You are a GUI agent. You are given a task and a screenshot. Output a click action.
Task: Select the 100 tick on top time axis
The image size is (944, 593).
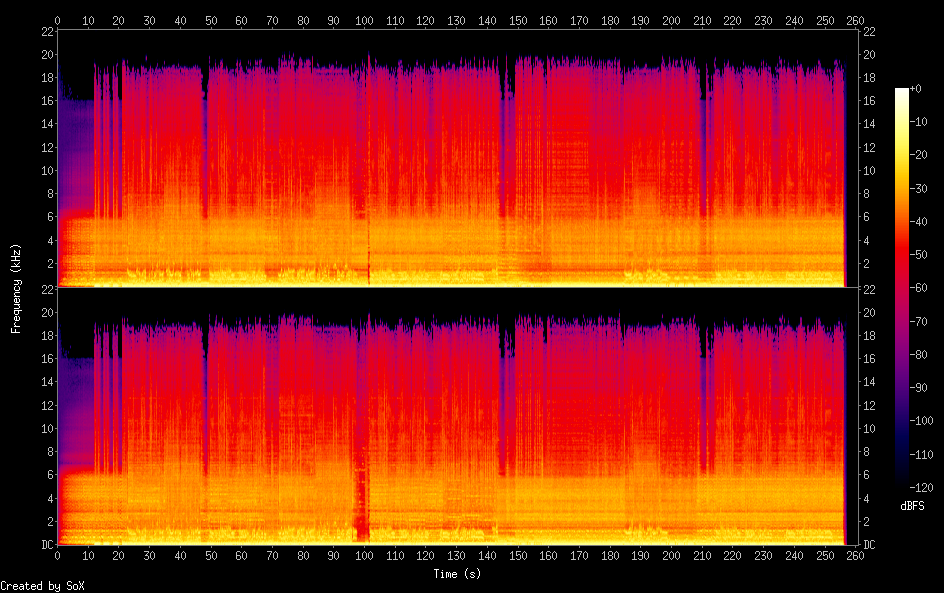tap(364, 20)
